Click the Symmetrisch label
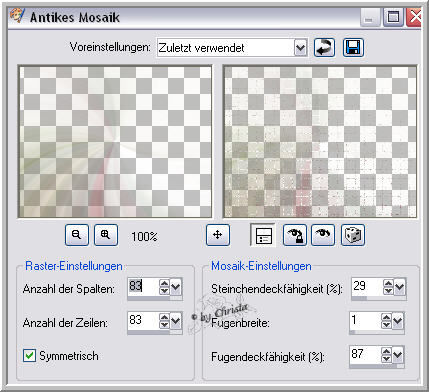Viewport: 429px width, 392px height. (69, 356)
